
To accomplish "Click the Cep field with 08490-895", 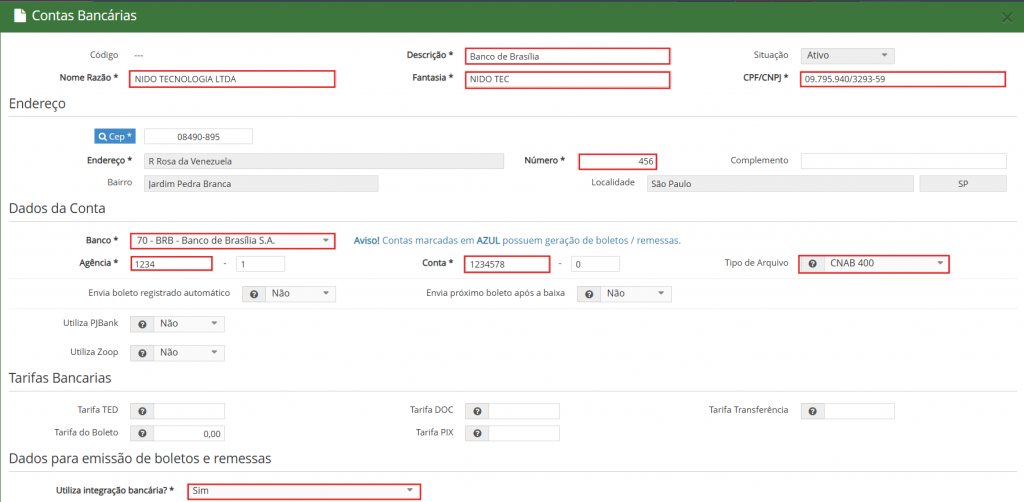I will click(199, 136).
